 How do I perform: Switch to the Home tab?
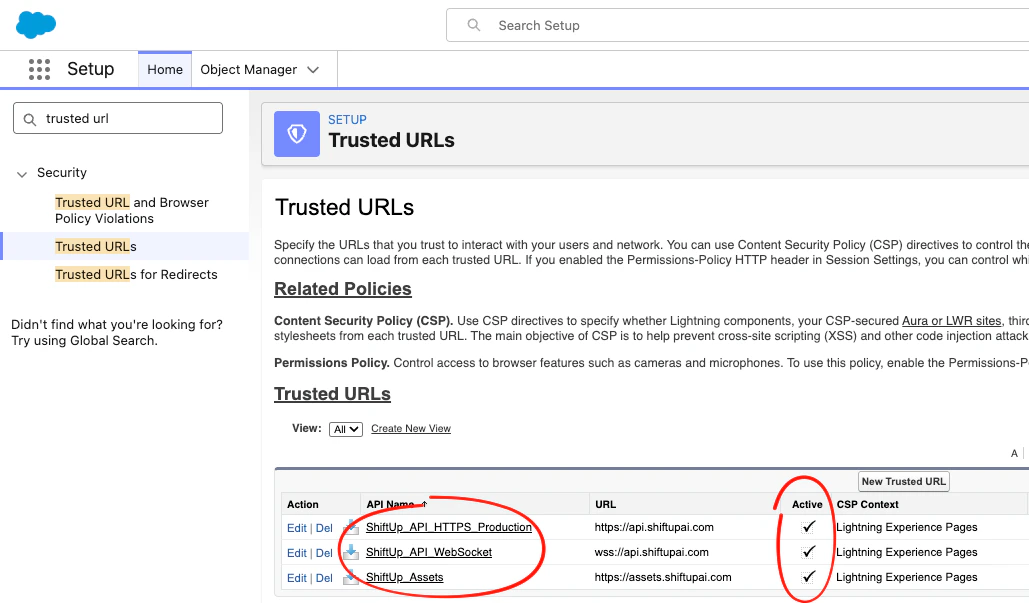[164, 69]
